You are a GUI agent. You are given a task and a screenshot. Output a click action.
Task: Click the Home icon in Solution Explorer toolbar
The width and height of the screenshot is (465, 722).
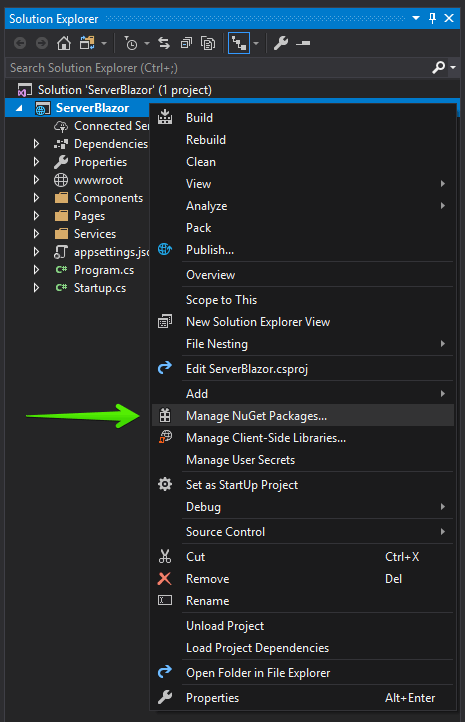coord(64,43)
